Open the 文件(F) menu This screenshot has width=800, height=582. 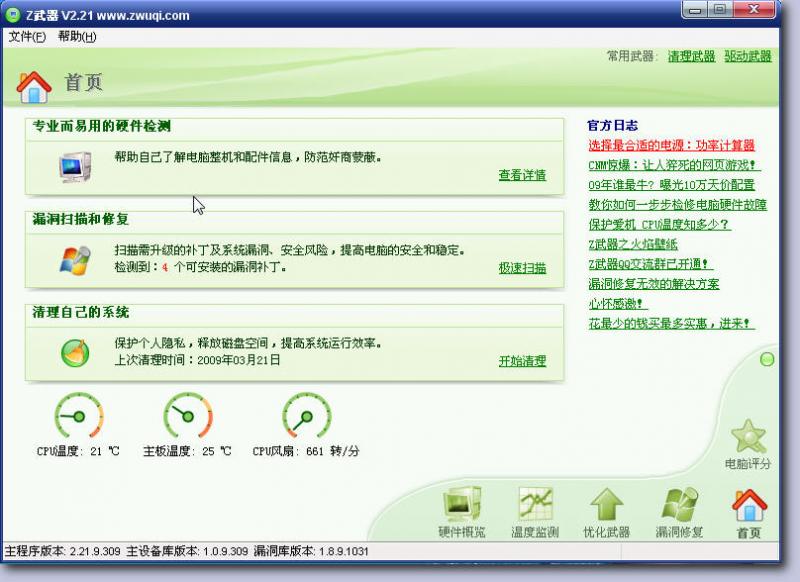click(27, 37)
